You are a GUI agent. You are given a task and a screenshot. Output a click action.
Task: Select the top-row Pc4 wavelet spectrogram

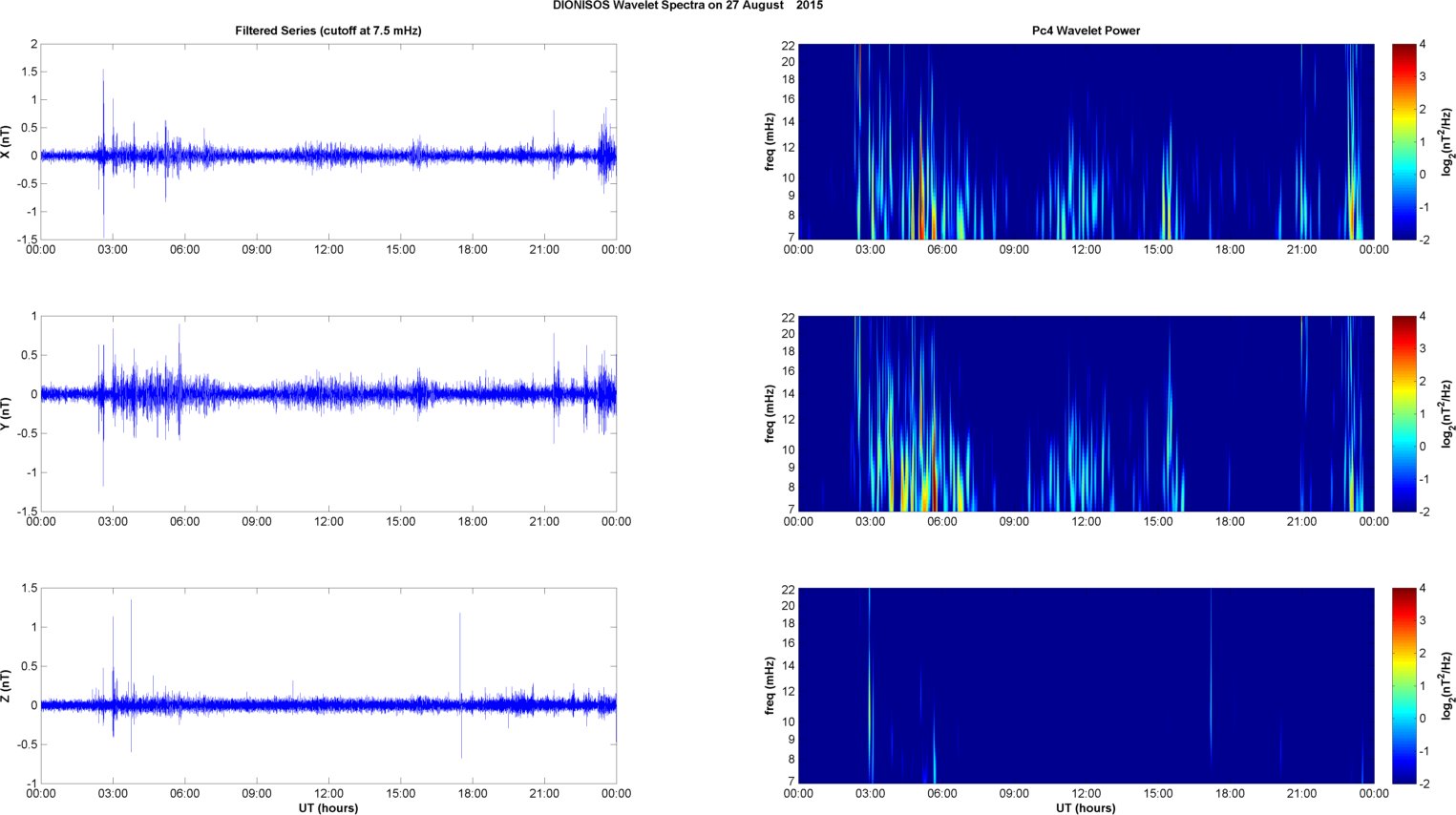(x=1086, y=141)
